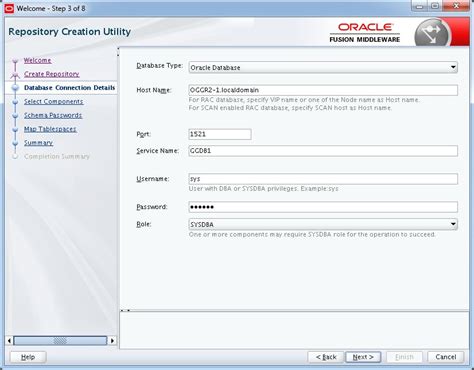The width and height of the screenshot is (474, 370).
Task: Click the 'Service Name:' label
Action: pyautogui.click(x=158, y=151)
